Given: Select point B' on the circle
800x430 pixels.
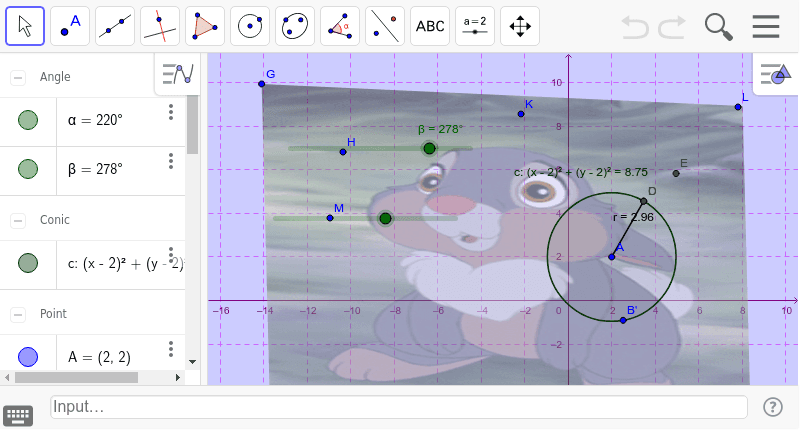Looking at the screenshot, I should 623,320.
